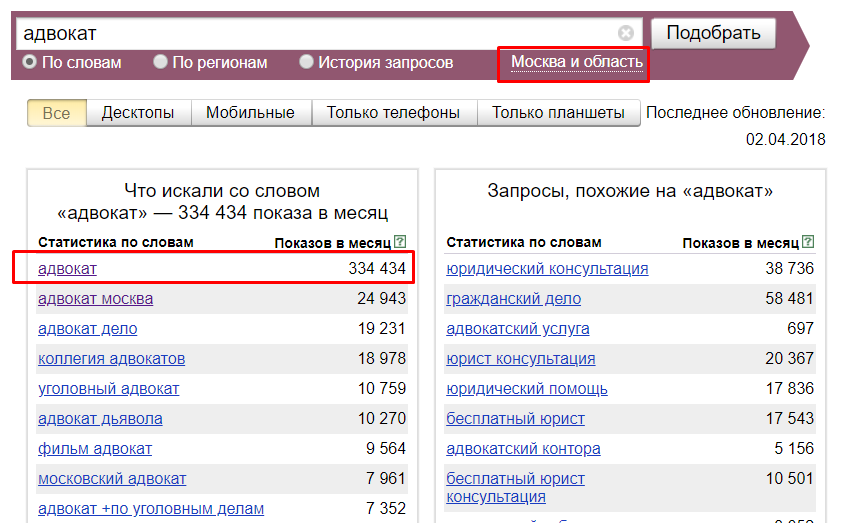Viewport: 858px width, 523px height.
Task: Open 'юридический консультация' similar query link
Action: click(x=547, y=269)
